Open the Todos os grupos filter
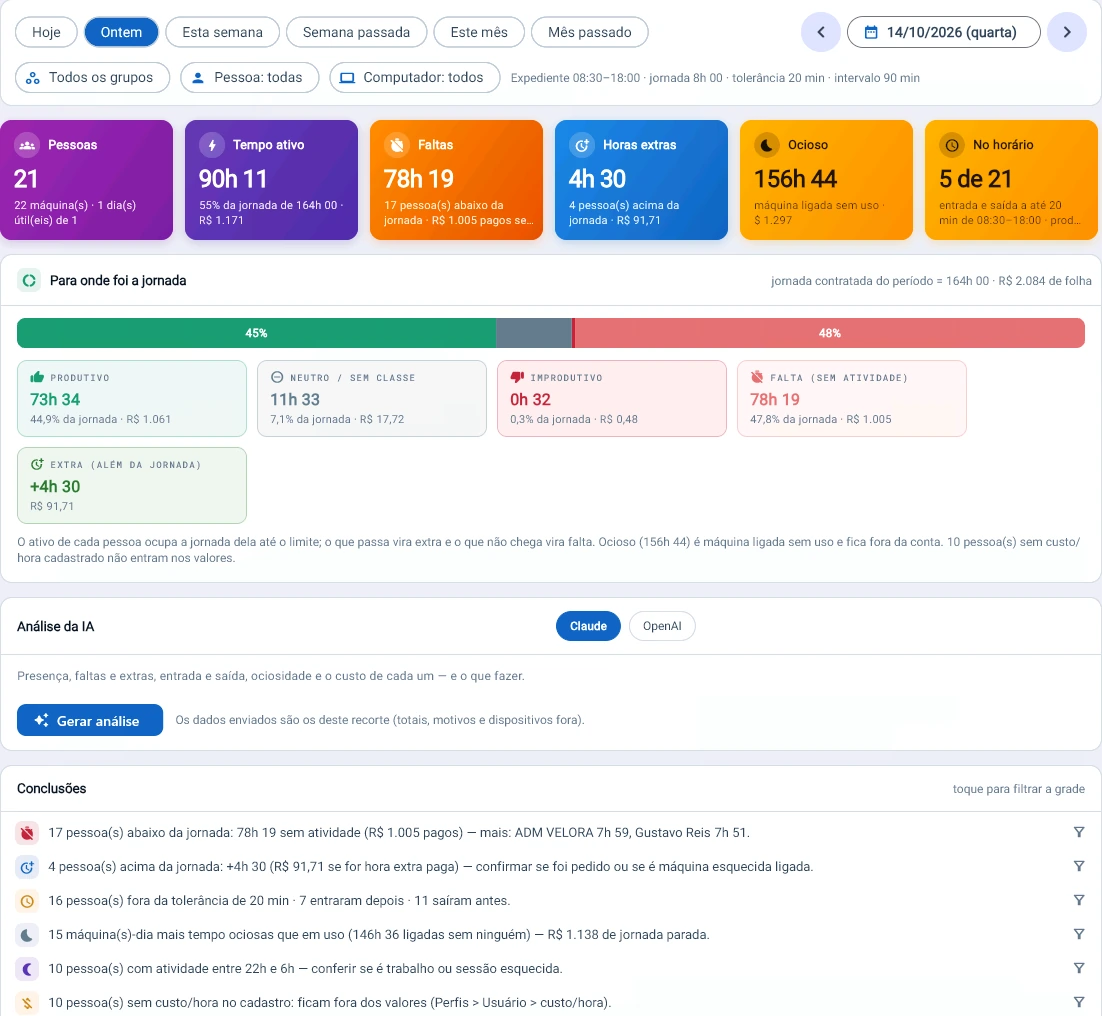Viewport: 1102px width, 1016px height. (x=93, y=77)
